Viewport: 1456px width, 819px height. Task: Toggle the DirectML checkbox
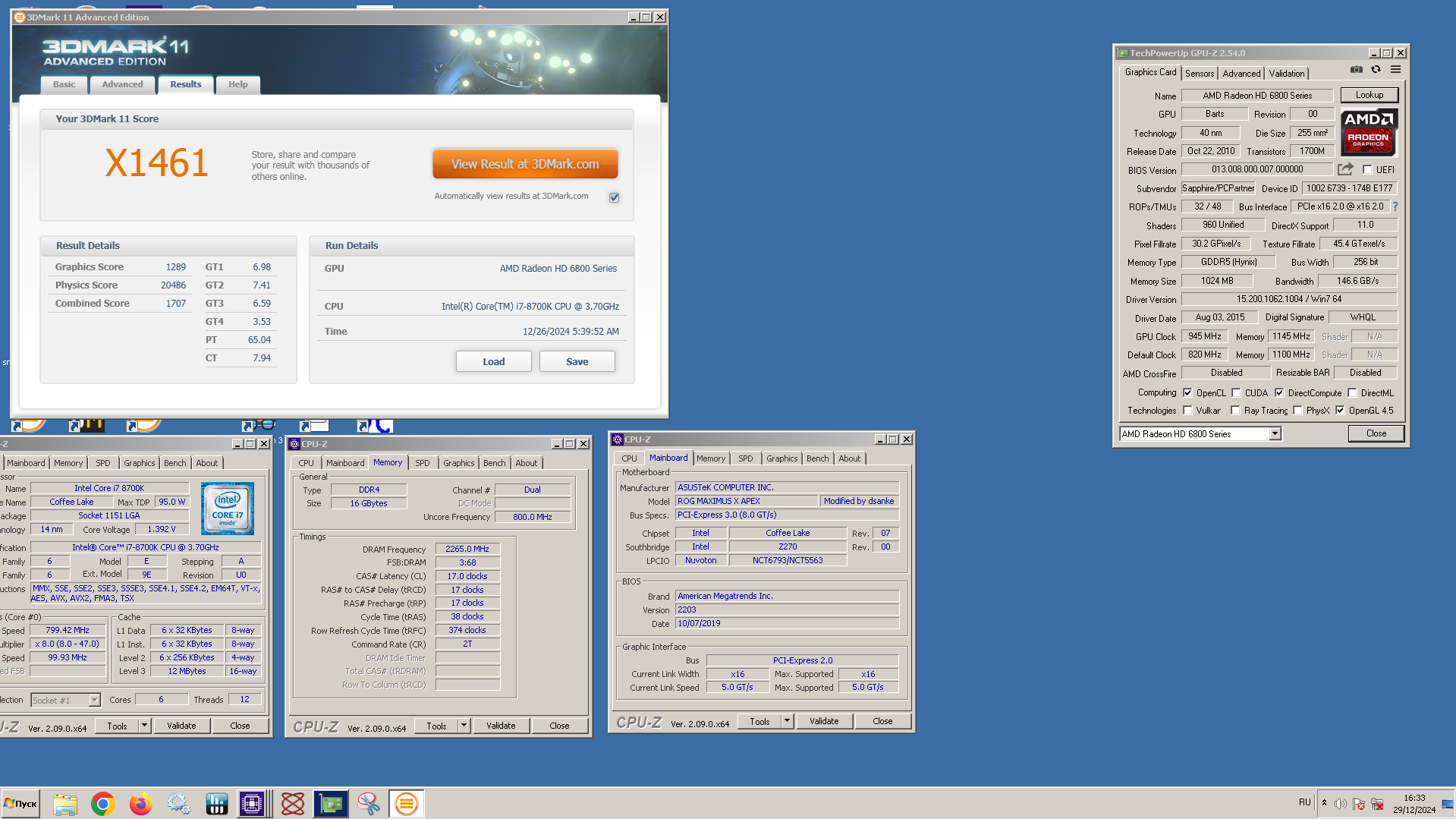pos(1352,393)
